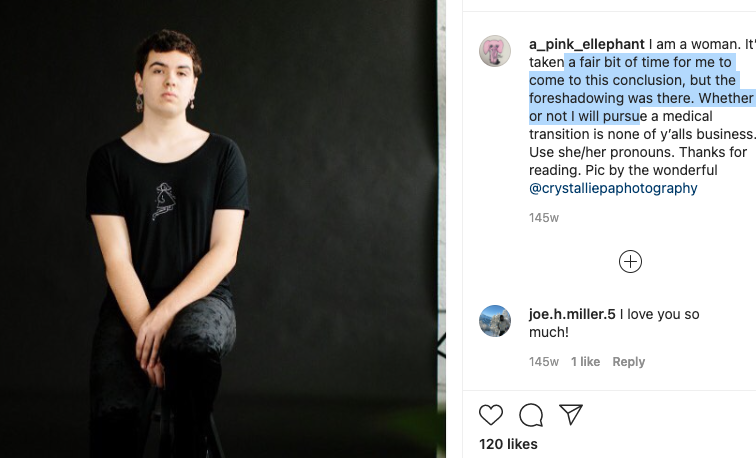Visit the @crystalliepaphotography mention

click(x=613, y=188)
